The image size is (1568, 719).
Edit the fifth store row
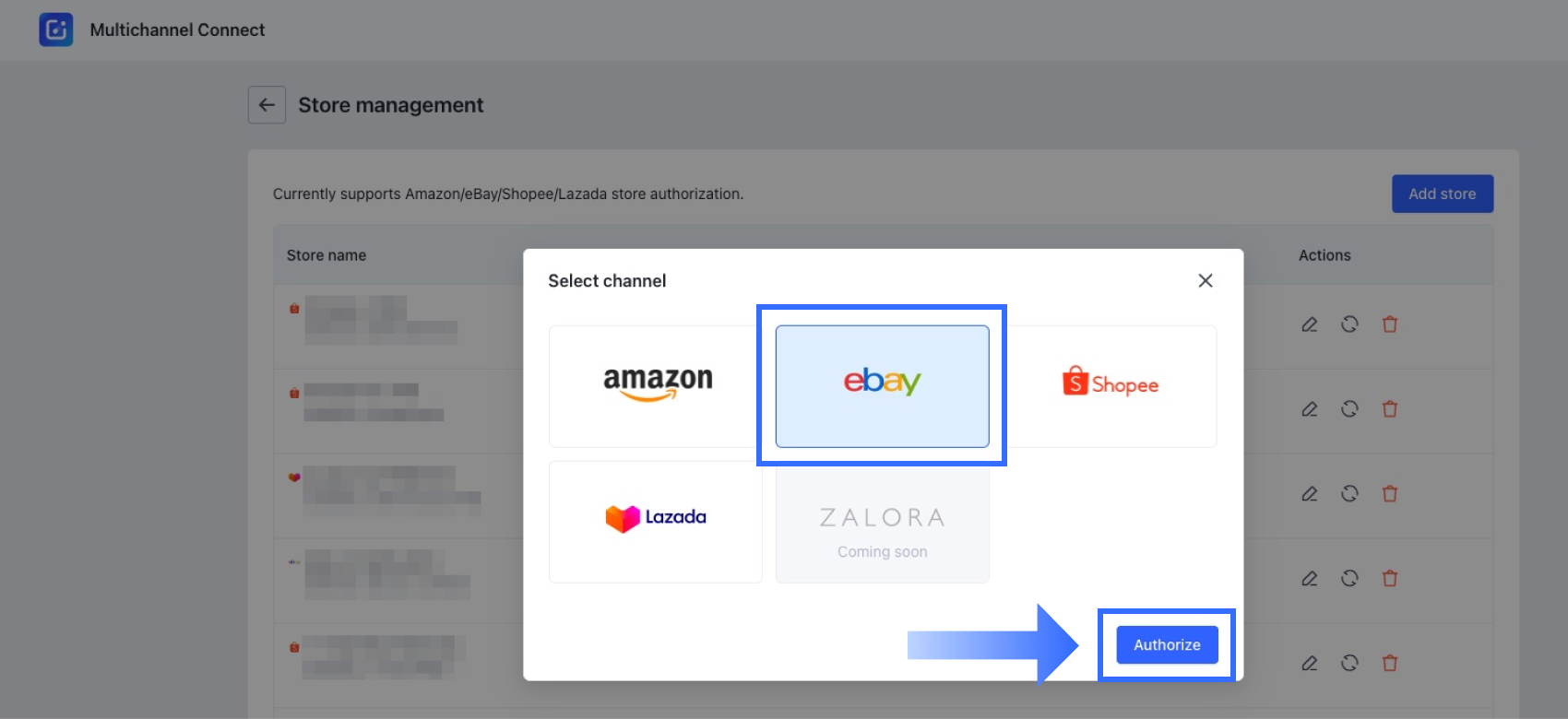[1309, 663]
